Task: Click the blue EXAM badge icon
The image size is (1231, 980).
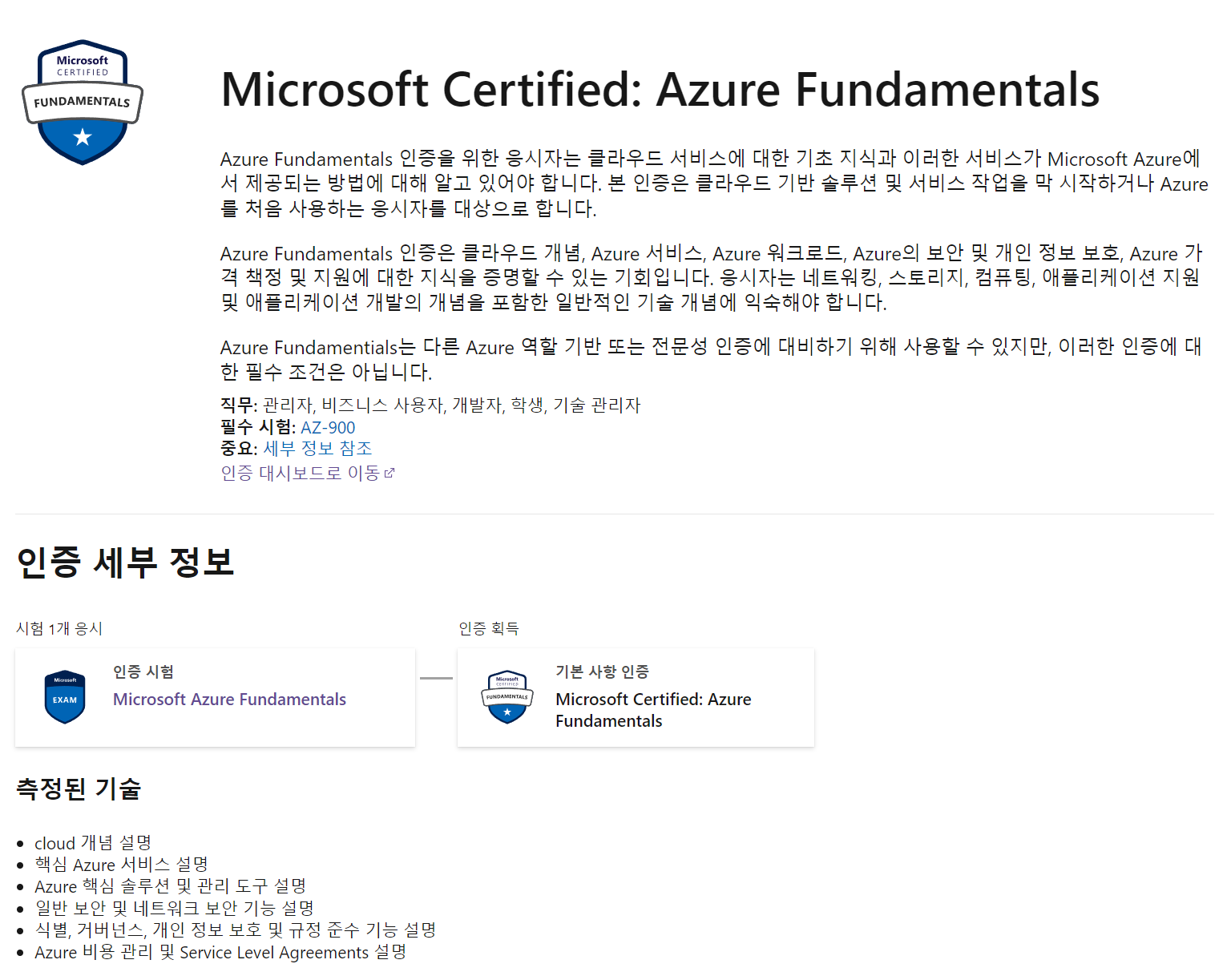Action: point(65,697)
